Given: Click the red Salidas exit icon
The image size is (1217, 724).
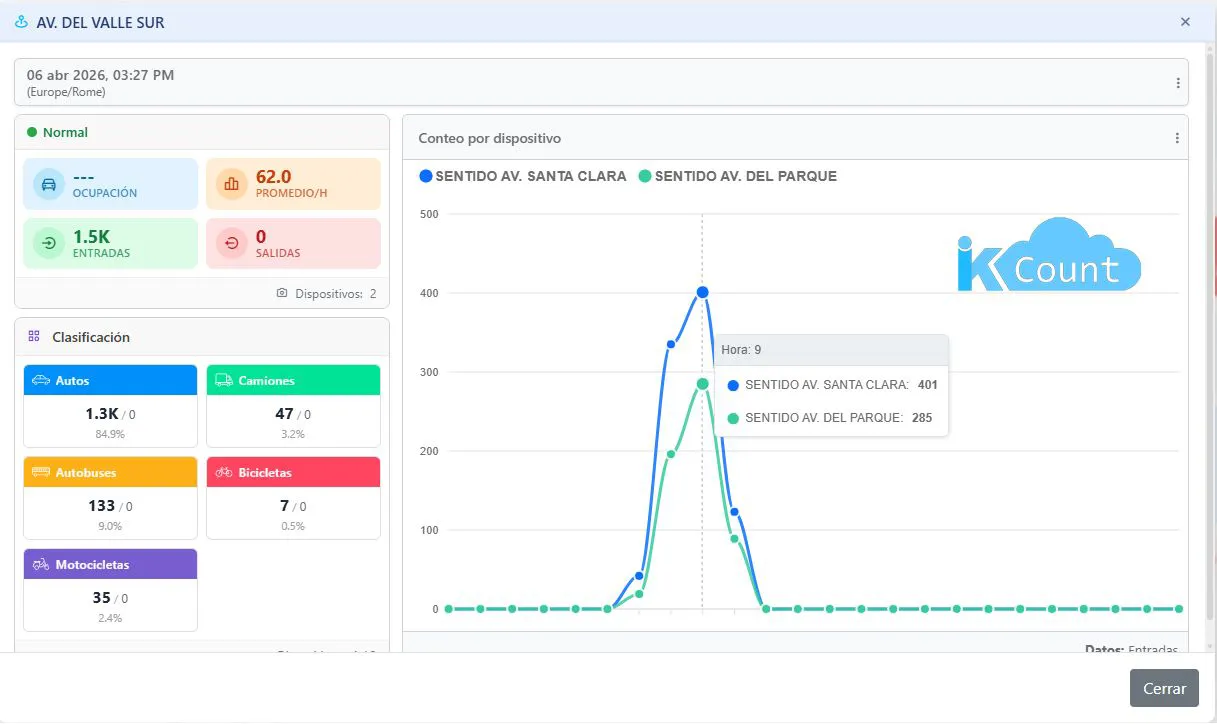Looking at the screenshot, I should click(x=231, y=244).
